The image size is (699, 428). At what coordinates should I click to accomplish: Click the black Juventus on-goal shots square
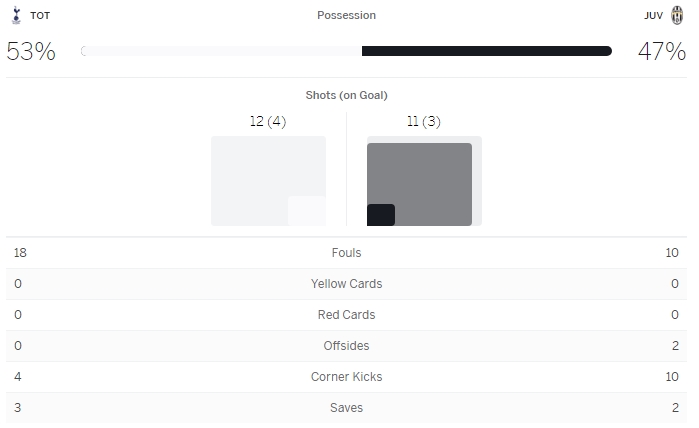point(381,215)
